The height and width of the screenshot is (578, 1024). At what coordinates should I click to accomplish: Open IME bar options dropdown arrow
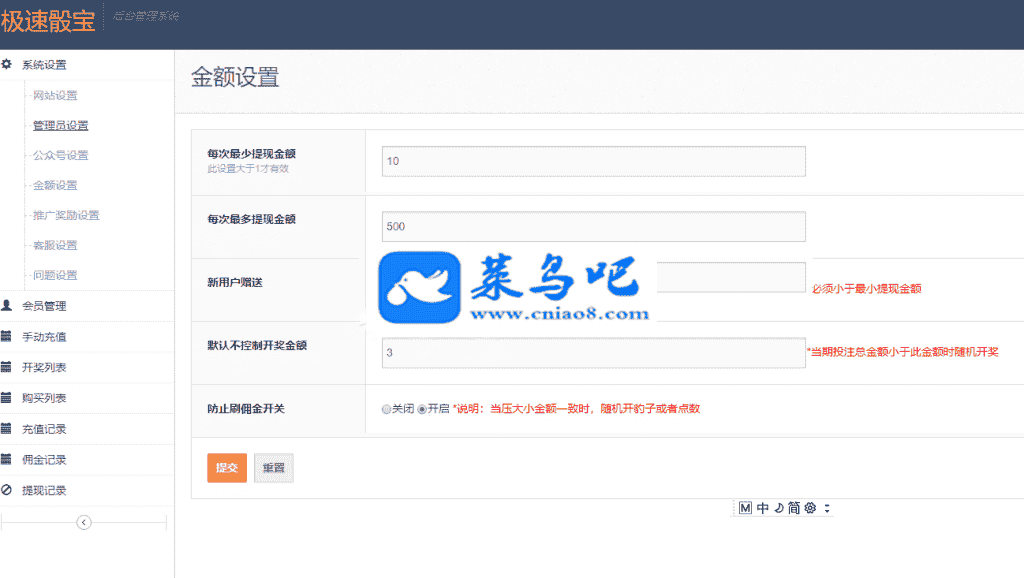click(827, 508)
